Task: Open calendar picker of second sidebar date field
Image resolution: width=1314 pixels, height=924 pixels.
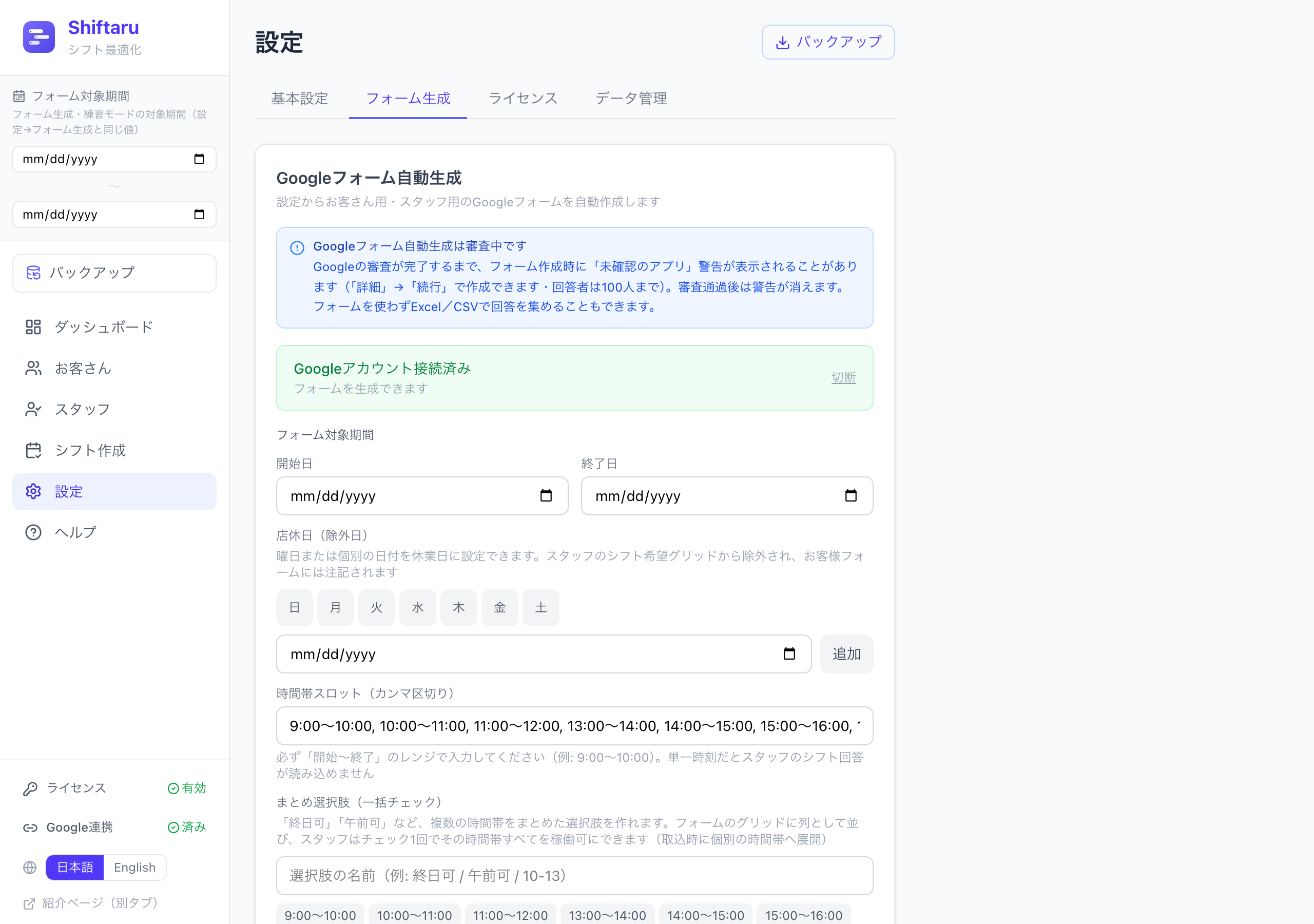Action: click(199, 215)
